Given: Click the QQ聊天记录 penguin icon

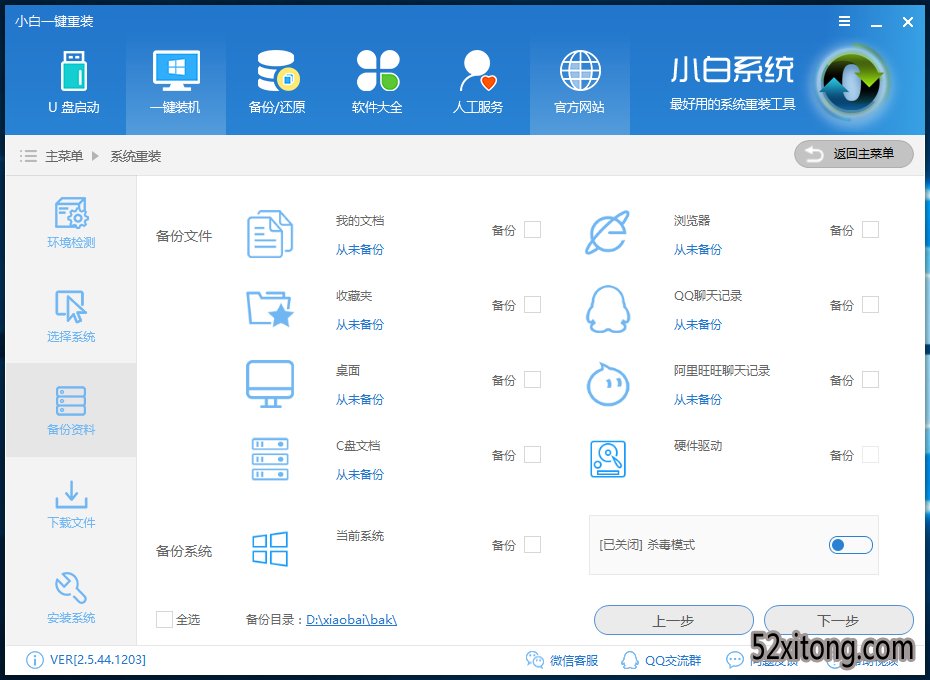Looking at the screenshot, I should pyautogui.click(x=607, y=309).
